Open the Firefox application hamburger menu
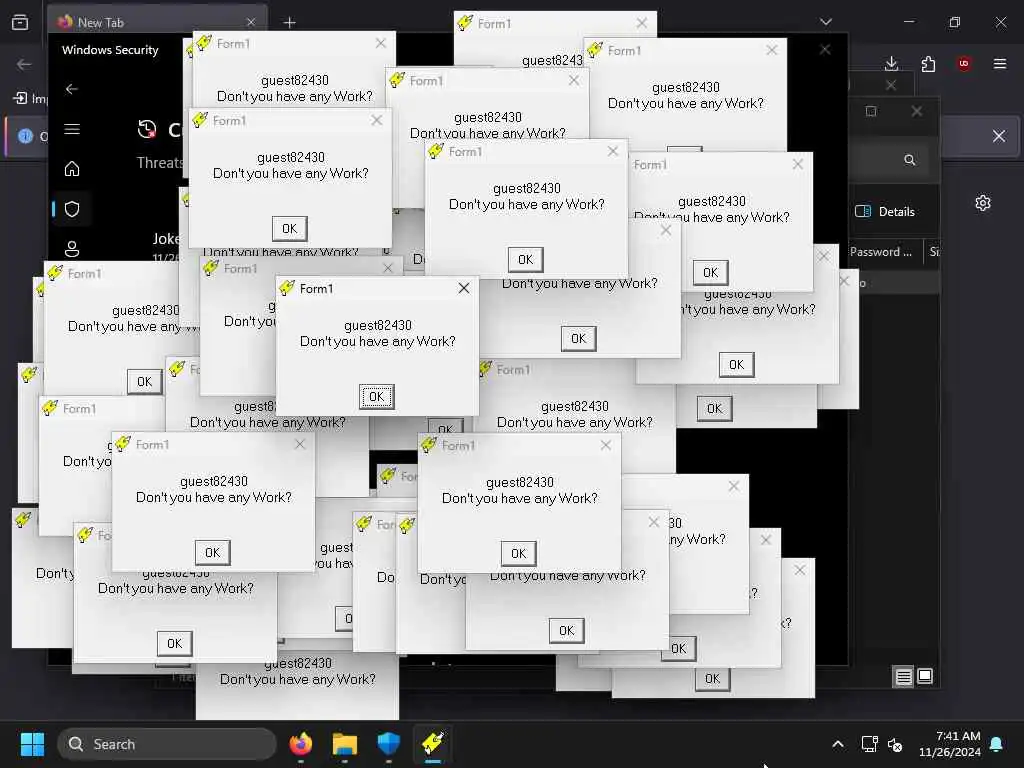Screen dimensions: 1024x768 tap(1000, 63)
